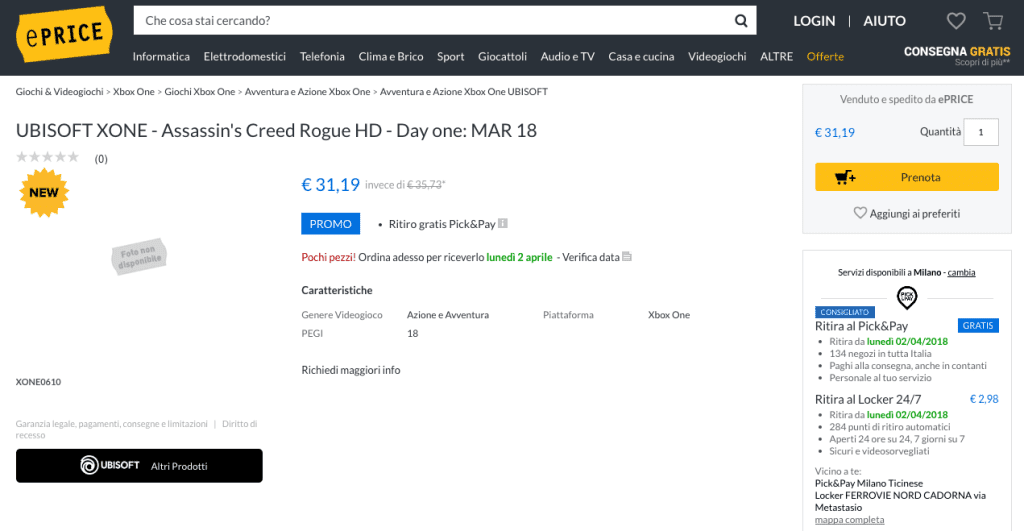Click the review count (0)

coord(101,159)
